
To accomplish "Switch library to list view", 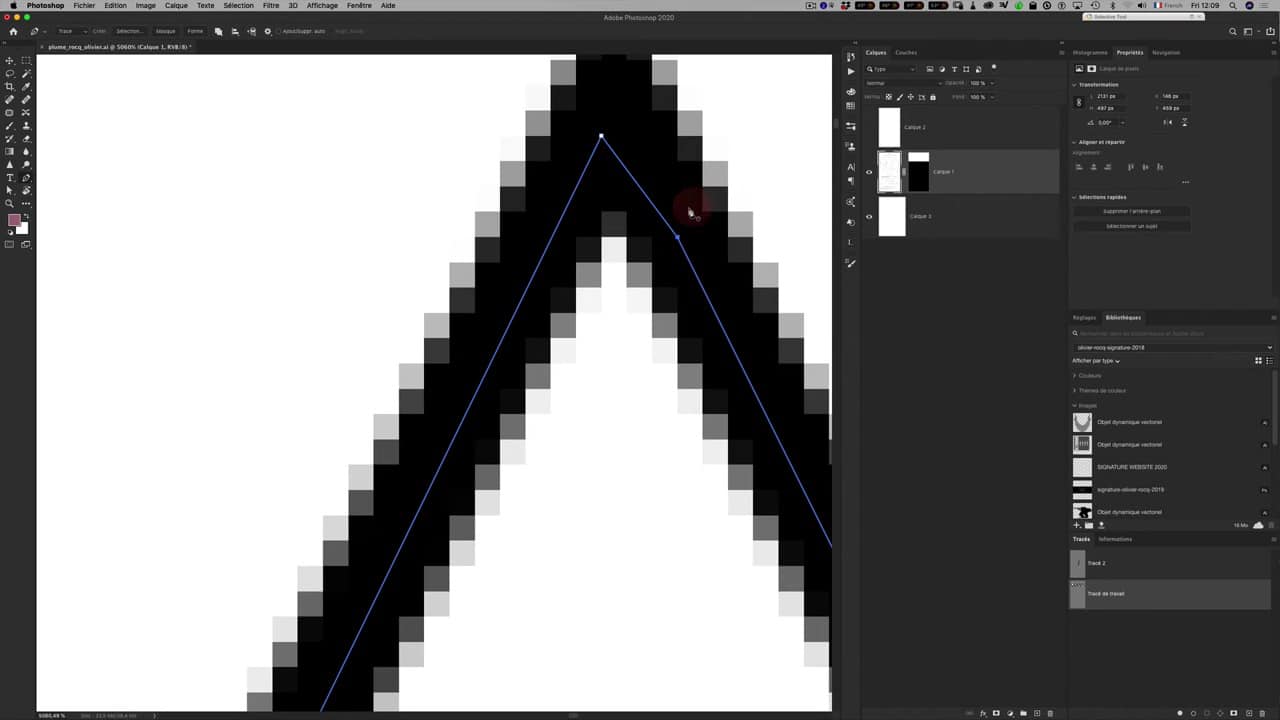I will pyautogui.click(x=1269, y=361).
